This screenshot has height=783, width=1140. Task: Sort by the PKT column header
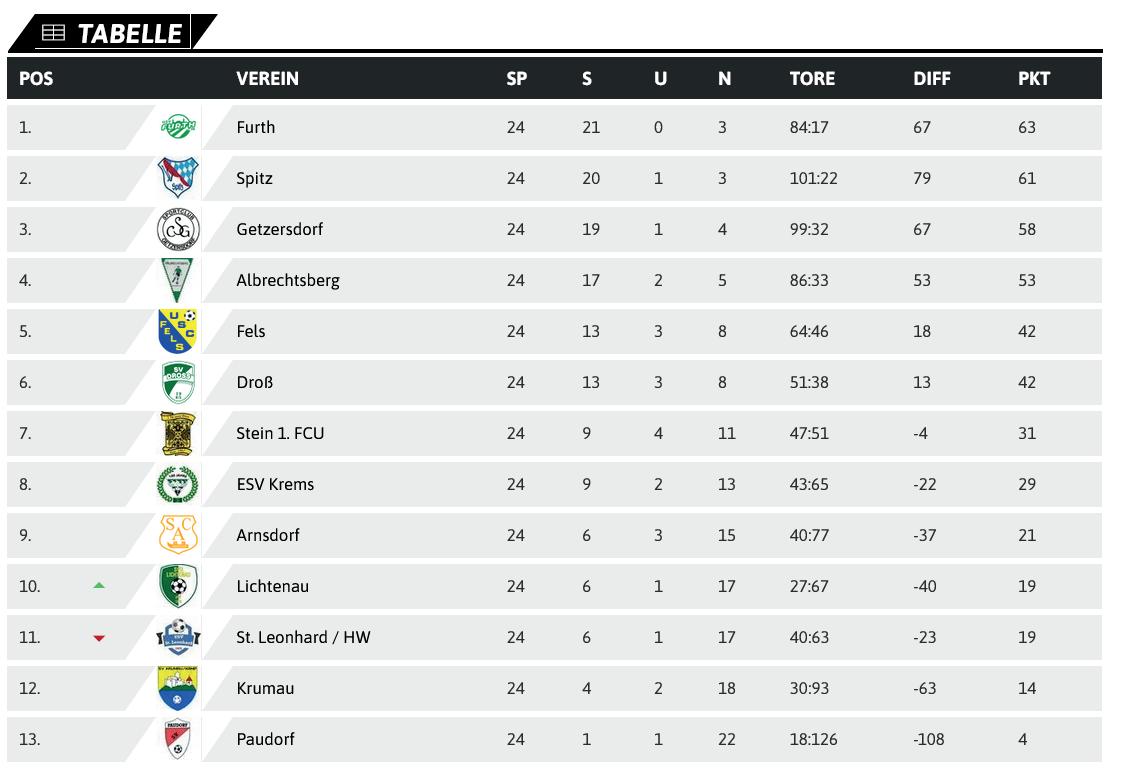[x=1034, y=79]
